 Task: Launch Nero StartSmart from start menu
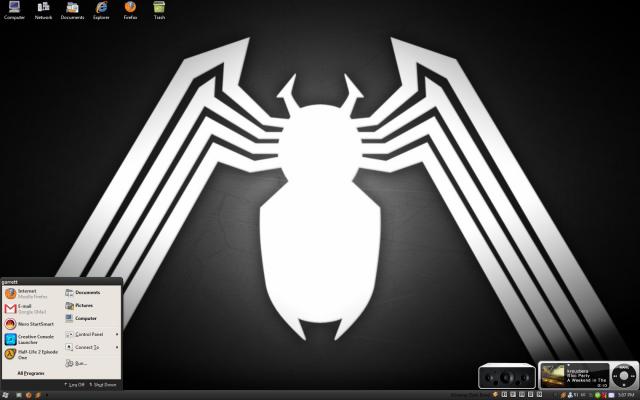click(33, 324)
